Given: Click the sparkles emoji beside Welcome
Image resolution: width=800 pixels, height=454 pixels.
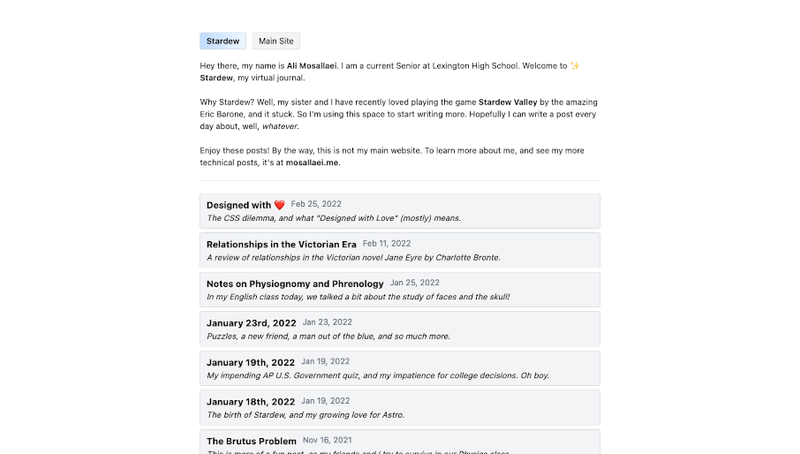Looking at the screenshot, I should pyautogui.click(x=575, y=66).
